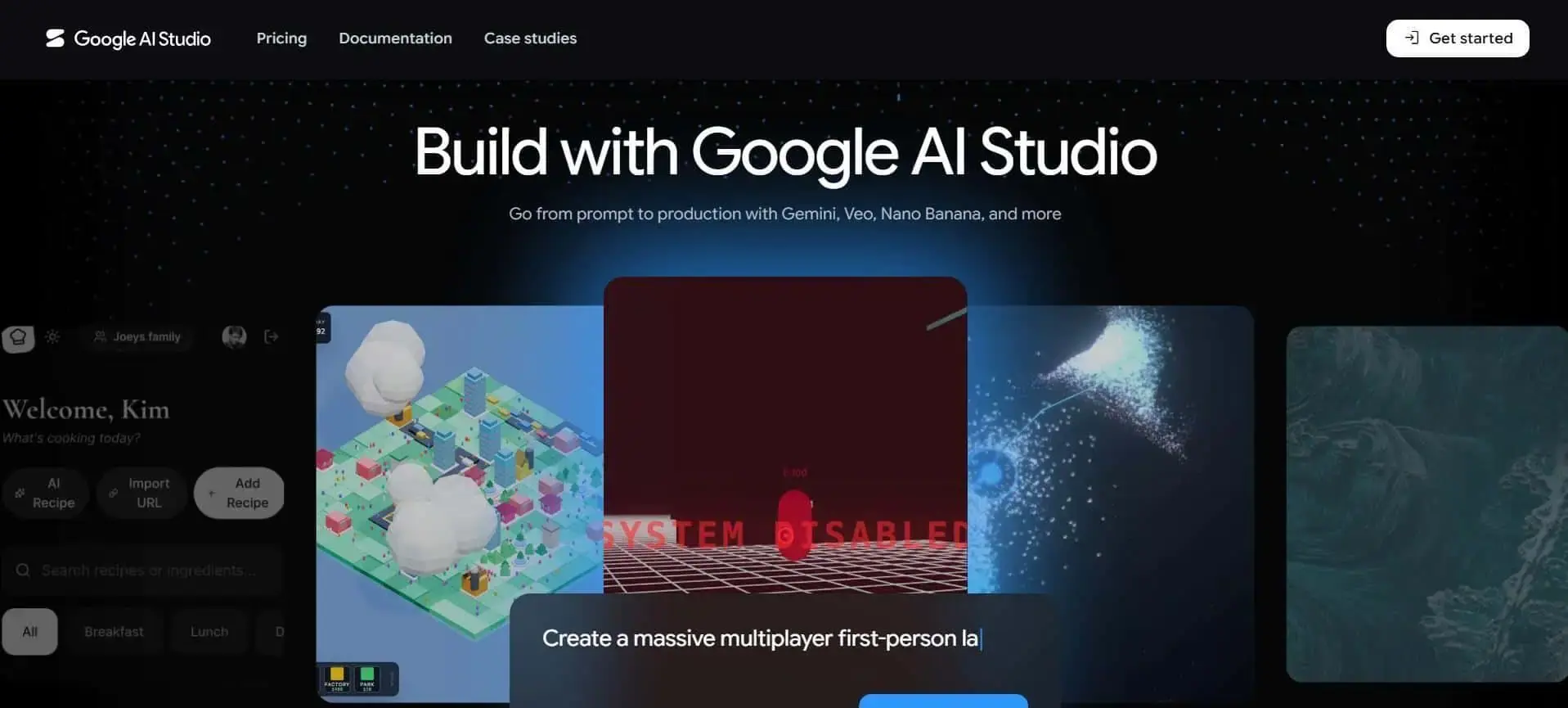Select the Lunch filter tab

tap(209, 632)
